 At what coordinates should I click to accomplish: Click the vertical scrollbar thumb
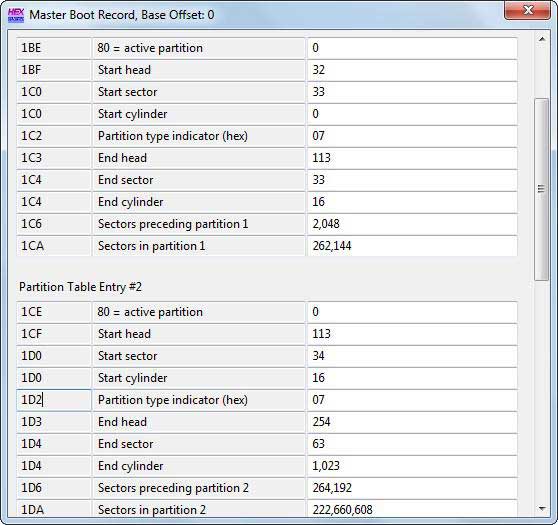[542, 189]
